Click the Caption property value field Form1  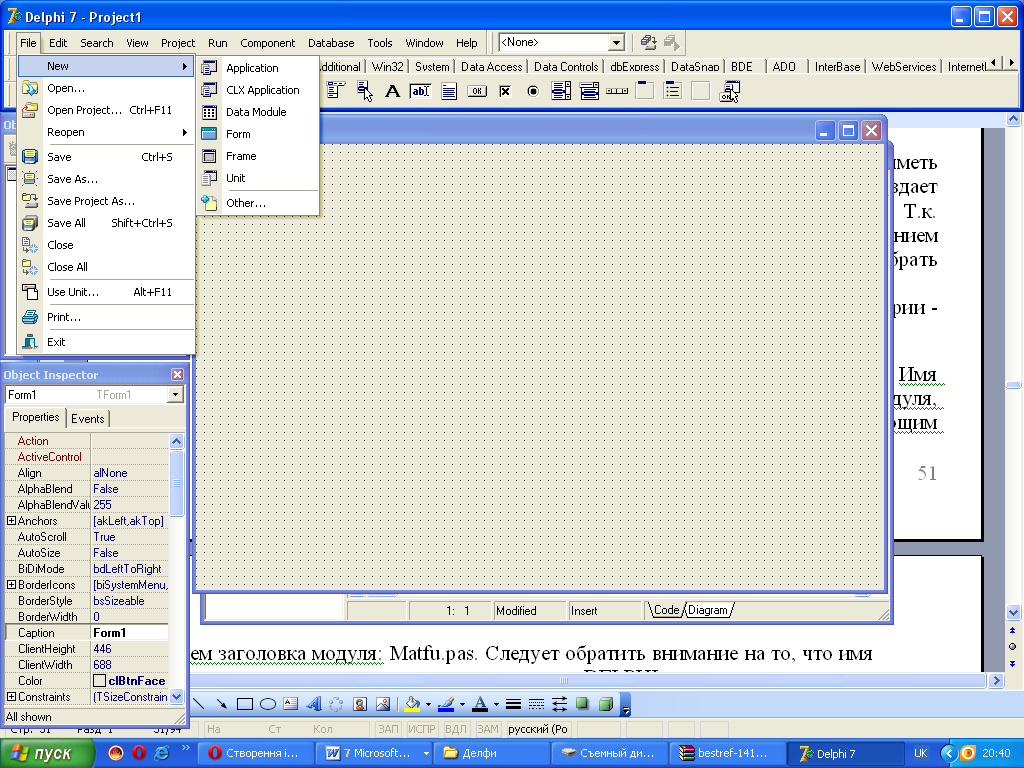(129, 632)
